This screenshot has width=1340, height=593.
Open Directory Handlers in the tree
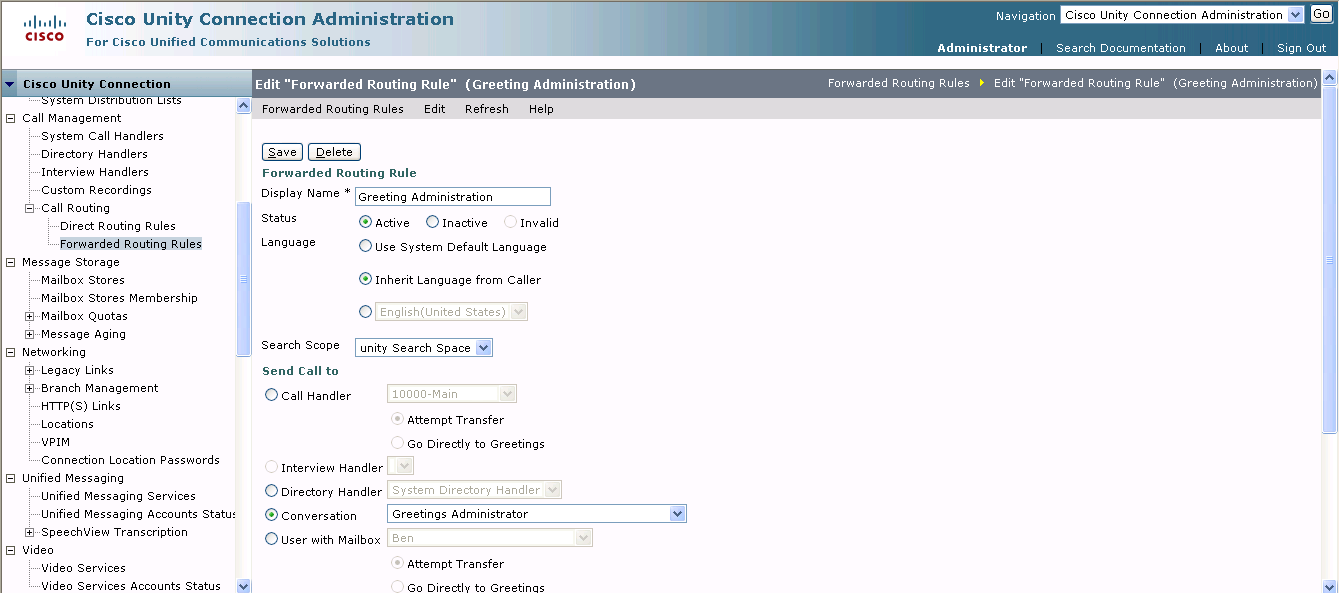tap(94, 154)
